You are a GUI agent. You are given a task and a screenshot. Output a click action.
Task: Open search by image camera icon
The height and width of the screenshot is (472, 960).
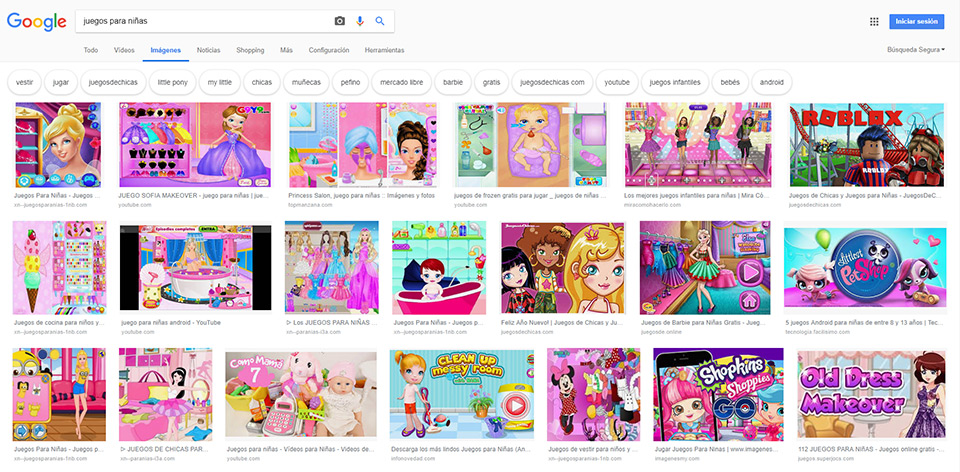point(340,21)
